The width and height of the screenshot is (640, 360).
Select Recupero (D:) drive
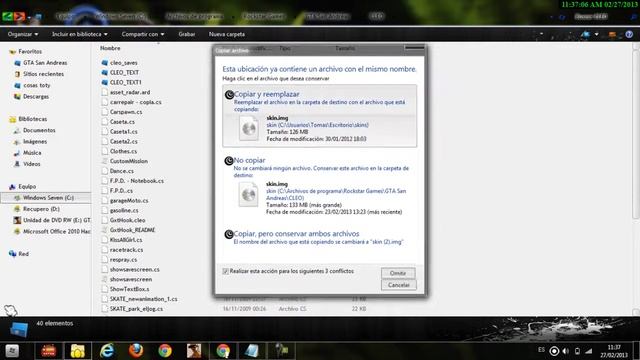(37, 209)
